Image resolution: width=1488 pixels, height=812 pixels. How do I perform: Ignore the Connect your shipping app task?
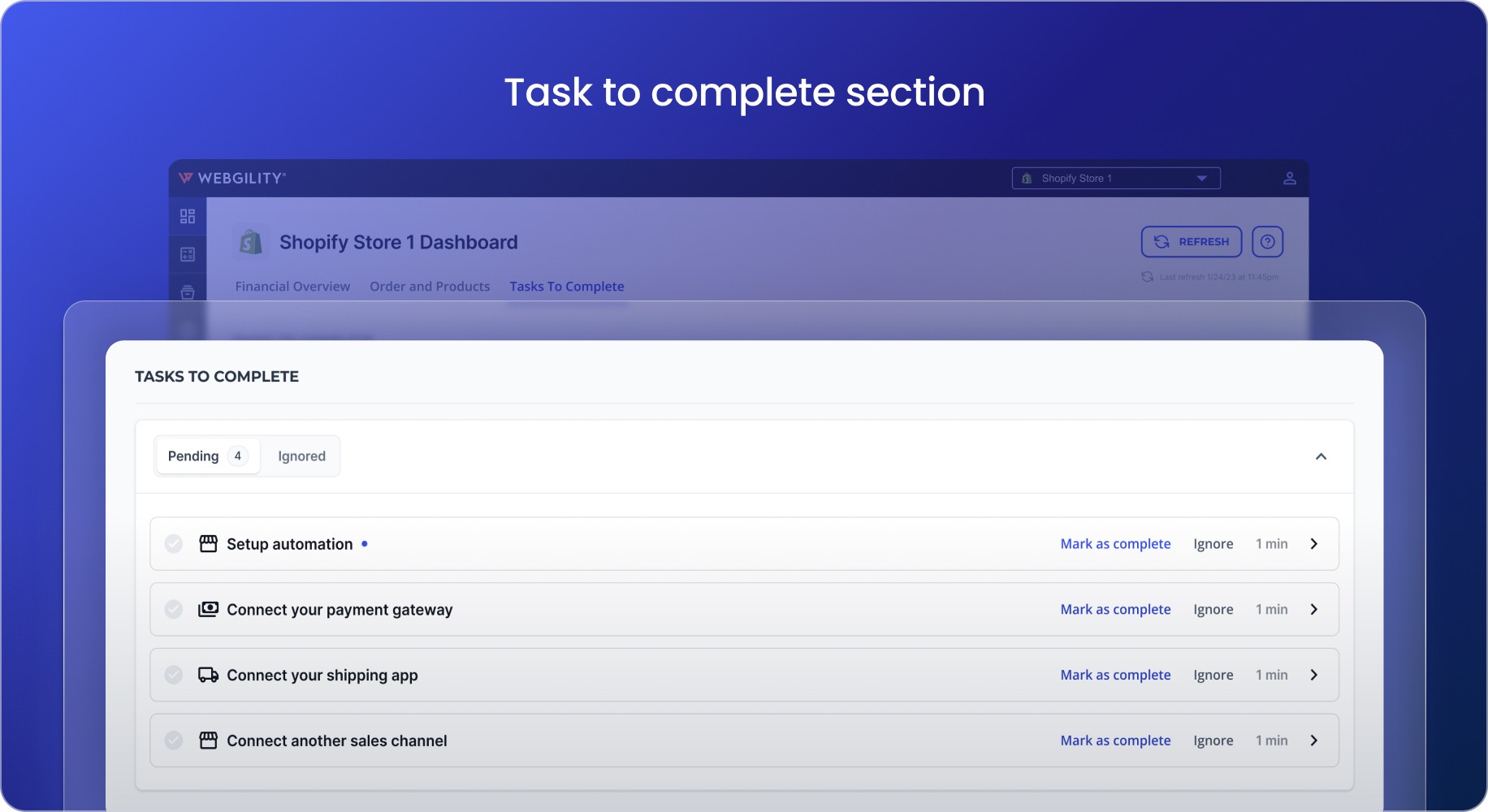click(x=1213, y=675)
